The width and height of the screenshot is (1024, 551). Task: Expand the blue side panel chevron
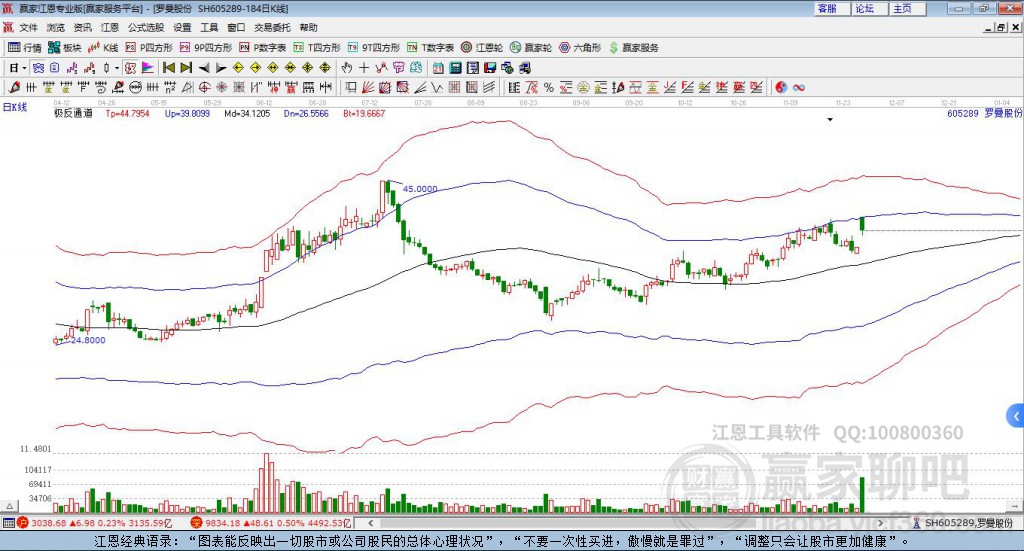click(x=1016, y=416)
